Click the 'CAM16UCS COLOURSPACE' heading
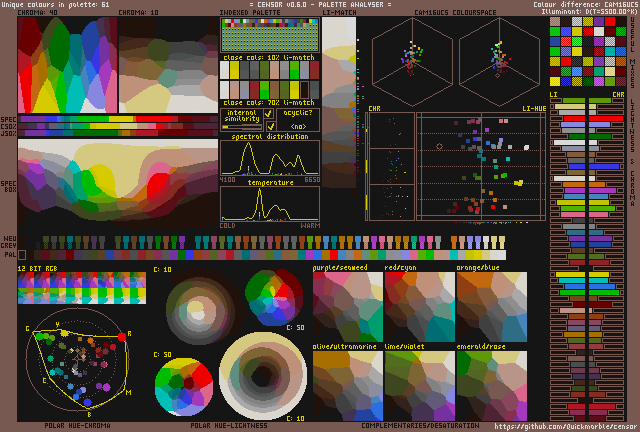 (x=455, y=13)
